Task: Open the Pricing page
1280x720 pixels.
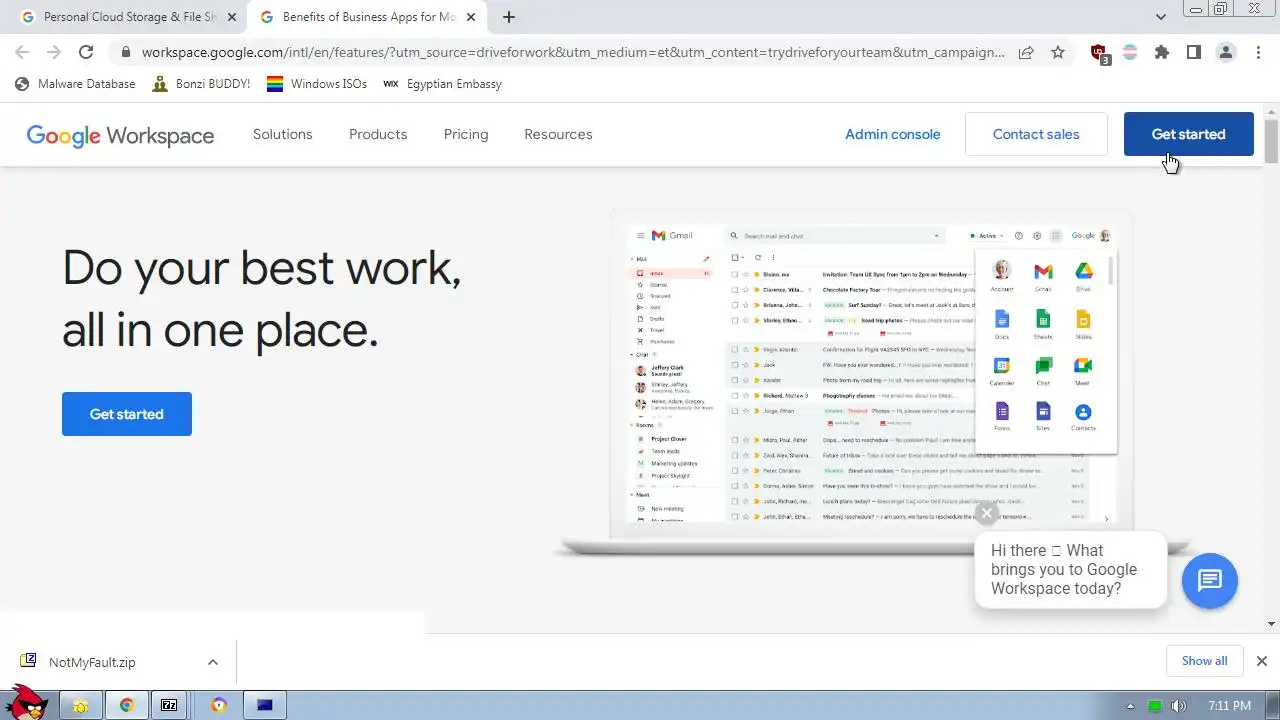Action: point(466,134)
